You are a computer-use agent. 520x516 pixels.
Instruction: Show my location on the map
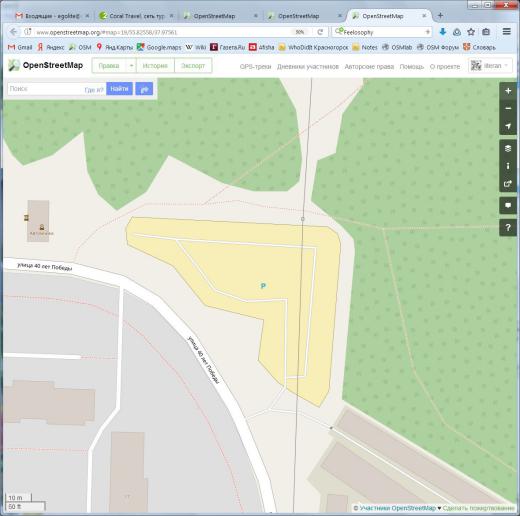(508, 126)
